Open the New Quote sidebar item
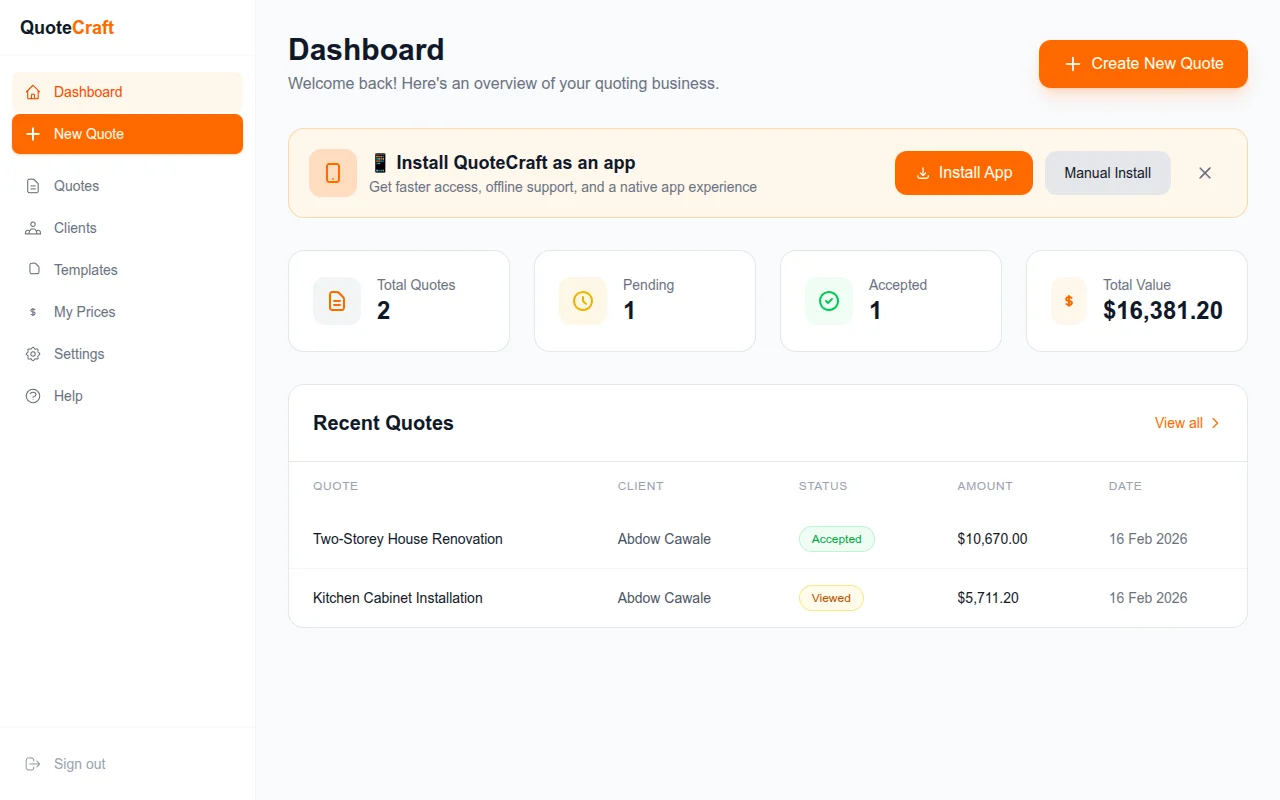1280x800 pixels. (127, 134)
